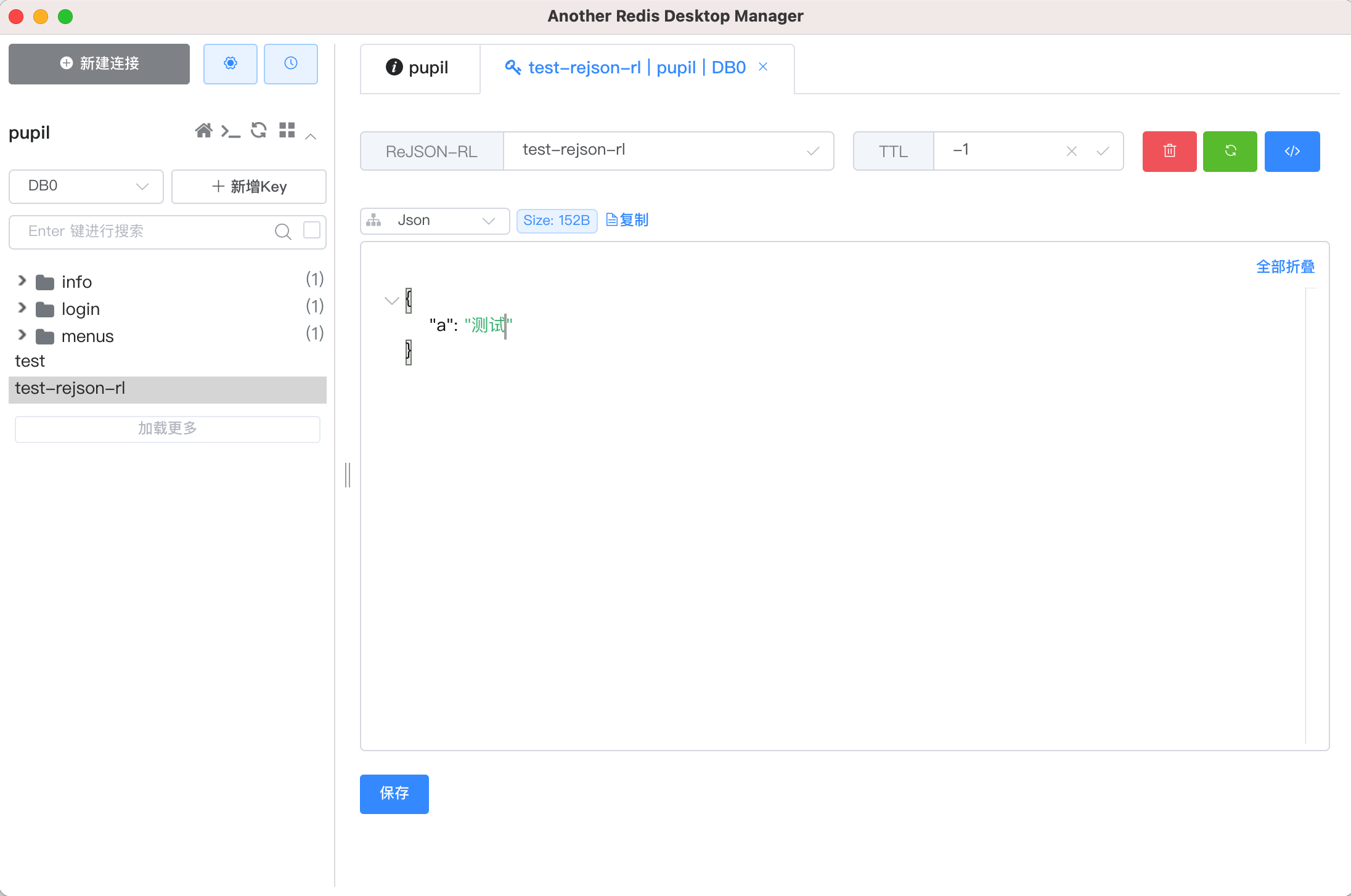This screenshot has width=1351, height=896.
Task: Click the sidebar resize handle
Action: 348,475
